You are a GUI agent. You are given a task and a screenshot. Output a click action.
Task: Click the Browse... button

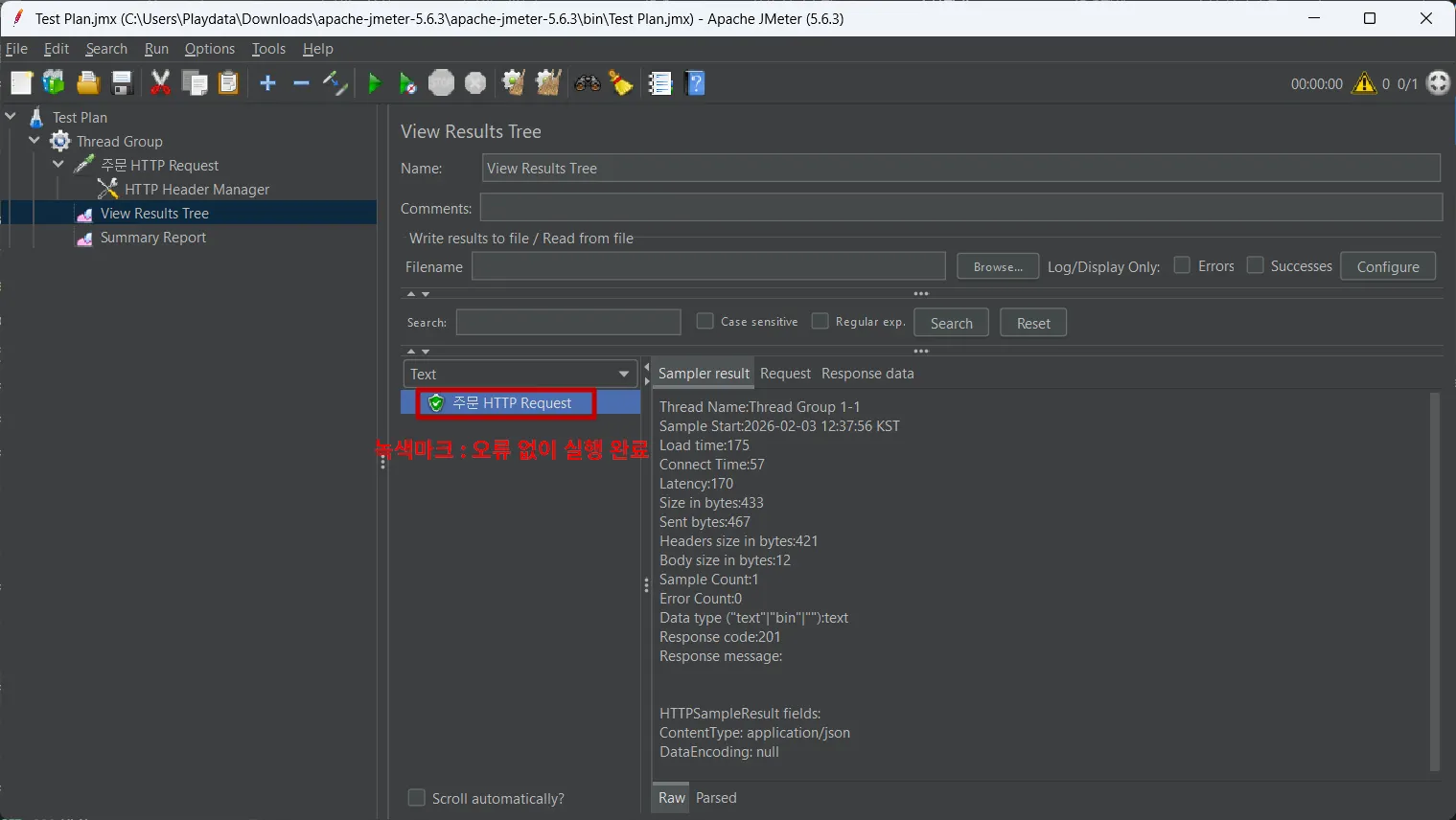tap(998, 266)
